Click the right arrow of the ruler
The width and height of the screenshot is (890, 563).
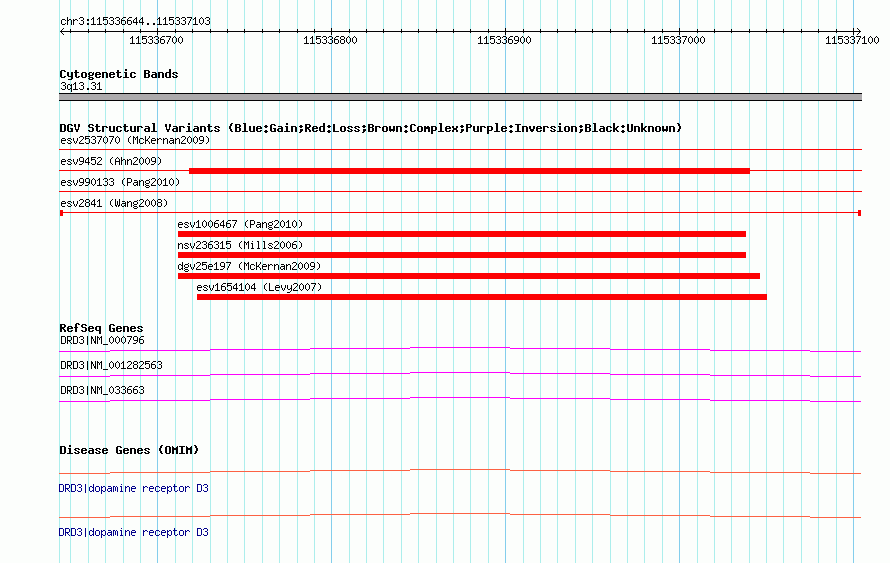858,31
